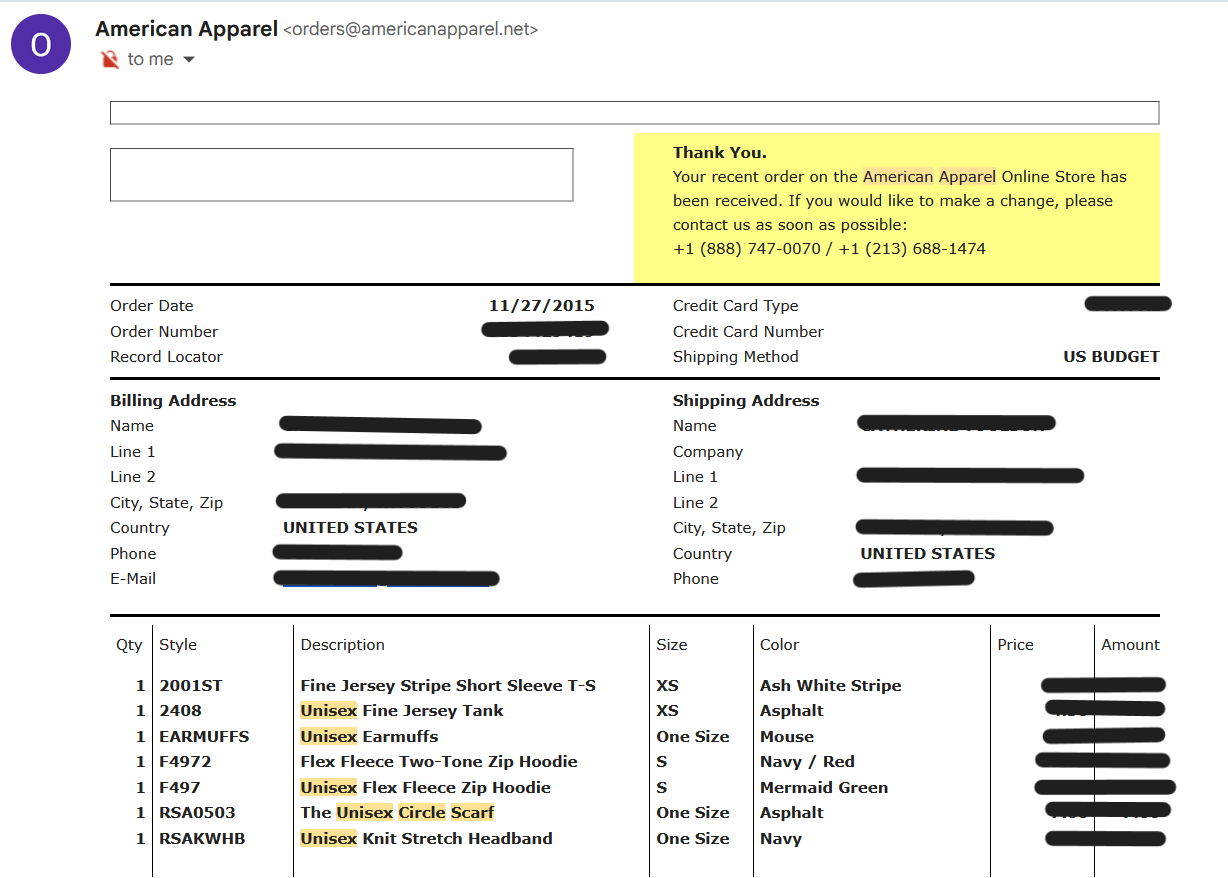Image resolution: width=1228 pixels, height=878 pixels.
Task: Click 'Flex Fleece Two-Tone Zip Hoodie' description
Action: point(439,762)
